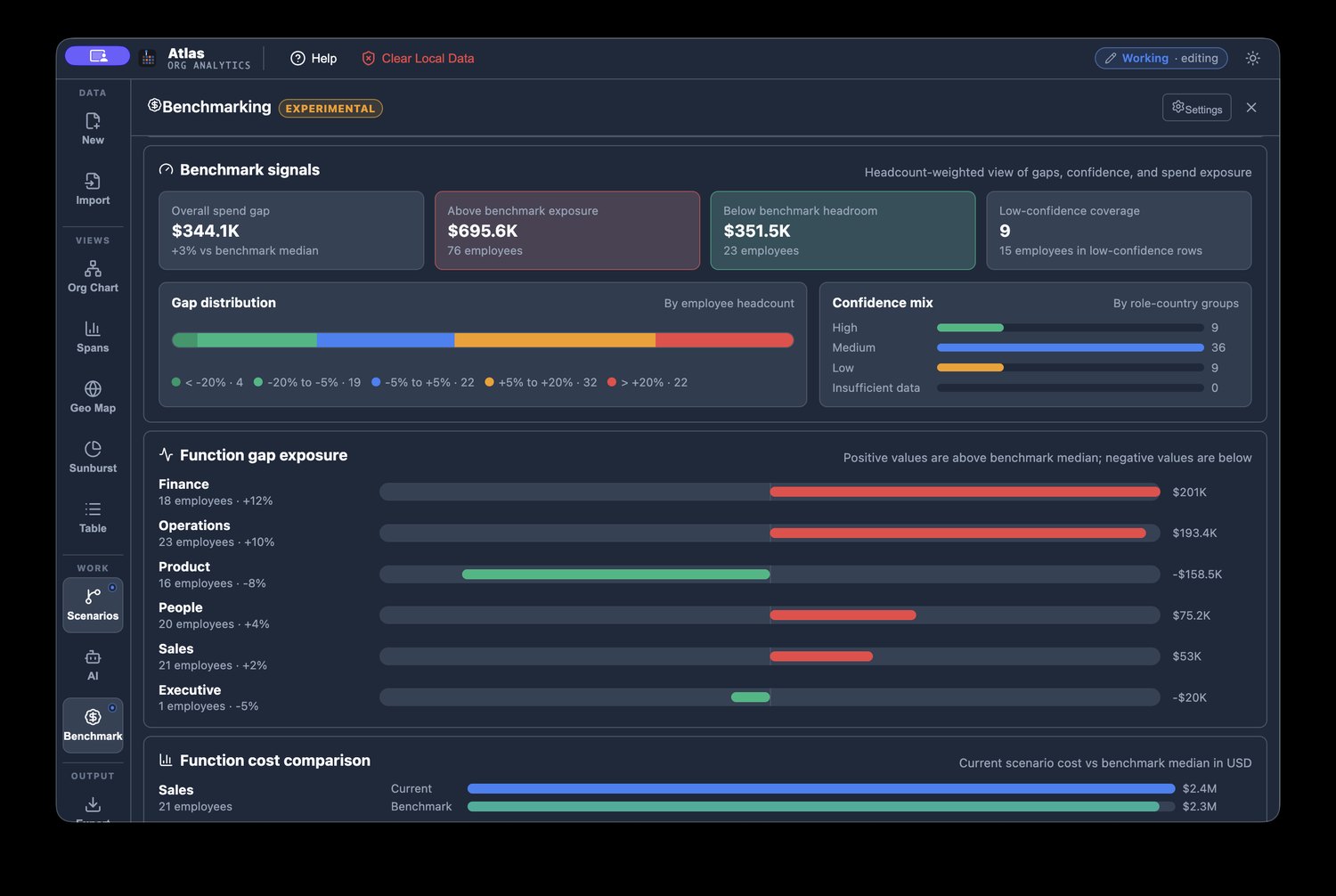The height and width of the screenshot is (896, 1336).
Task: Click the 'Executive' function label
Action: (x=190, y=690)
